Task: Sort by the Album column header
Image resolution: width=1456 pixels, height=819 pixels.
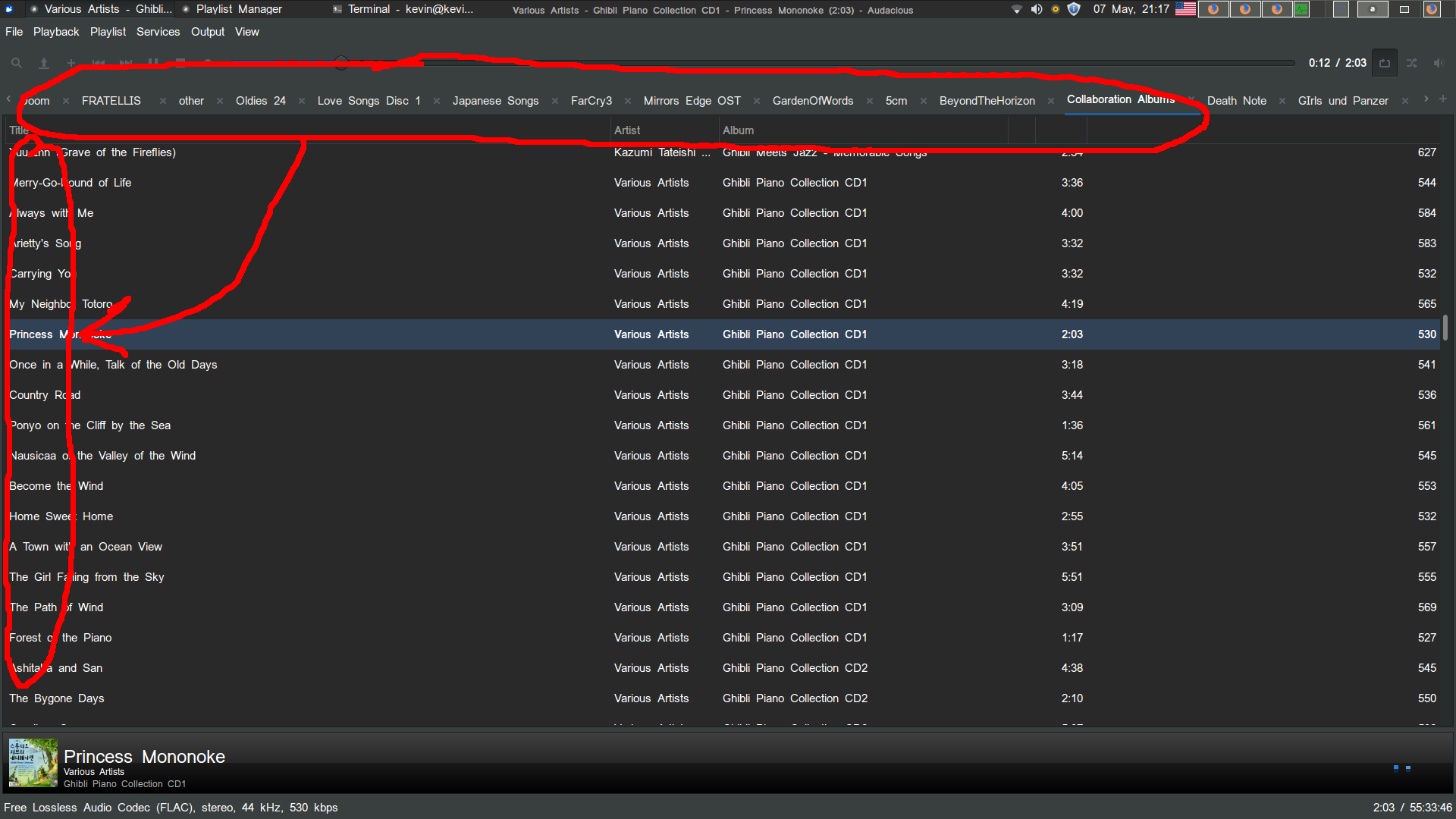Action: pos(863,130)
